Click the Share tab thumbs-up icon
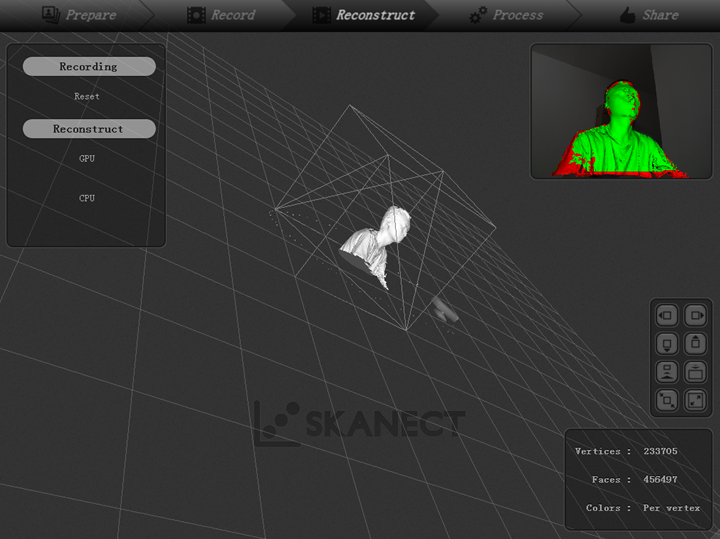This screenshot has width=720, height=539. [x=628, y=15]
